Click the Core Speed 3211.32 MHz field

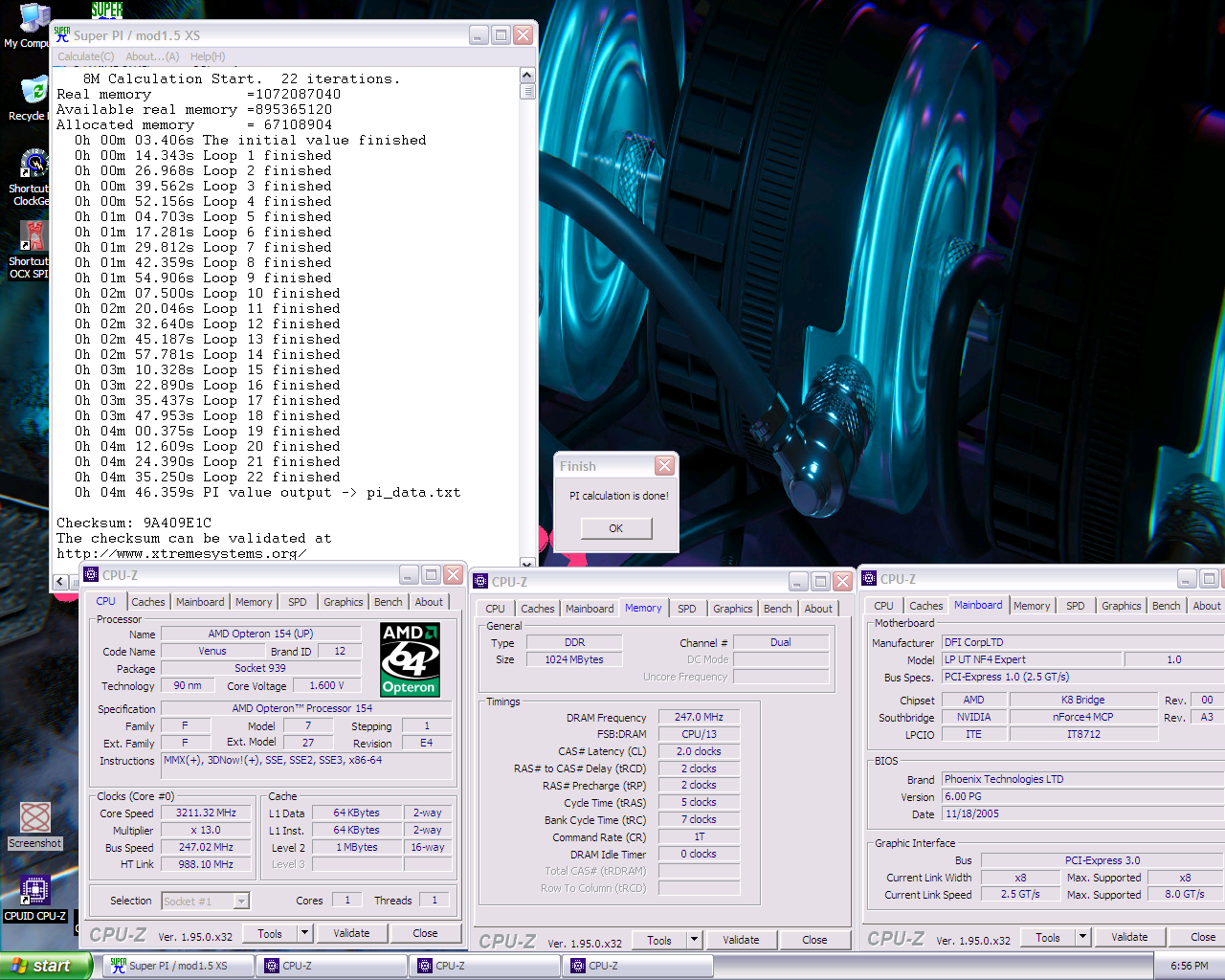point(206,813)
